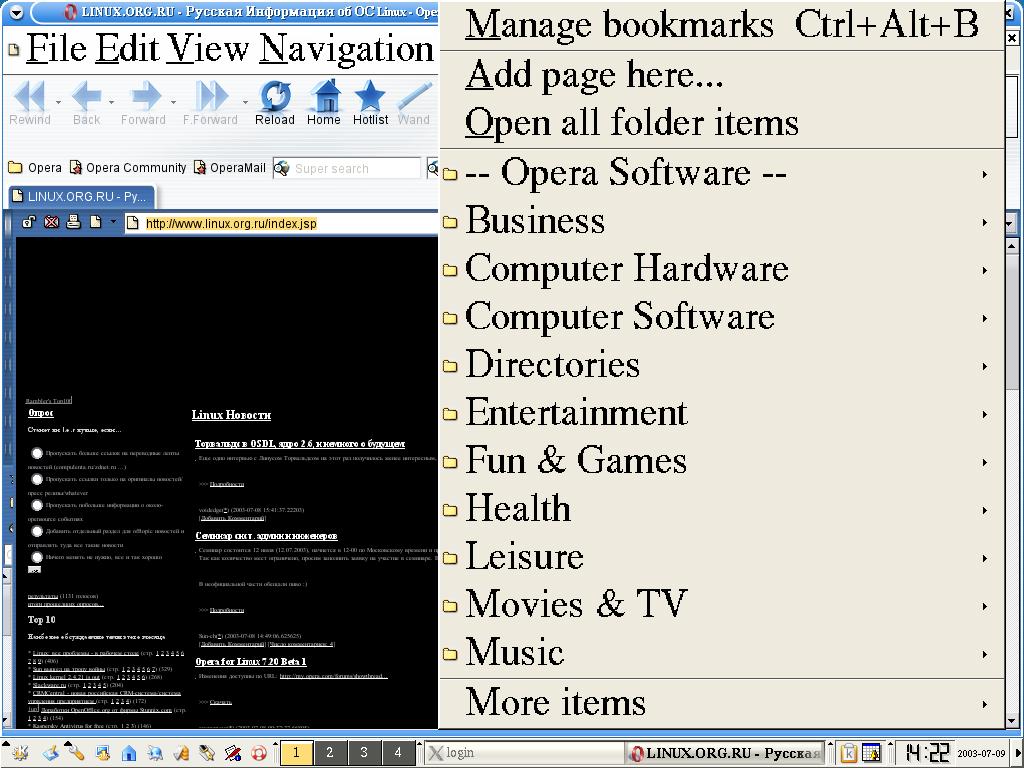Expand the Business bookmarks folder
Screen dimensions: 1024x768
[x=722, y=221]
